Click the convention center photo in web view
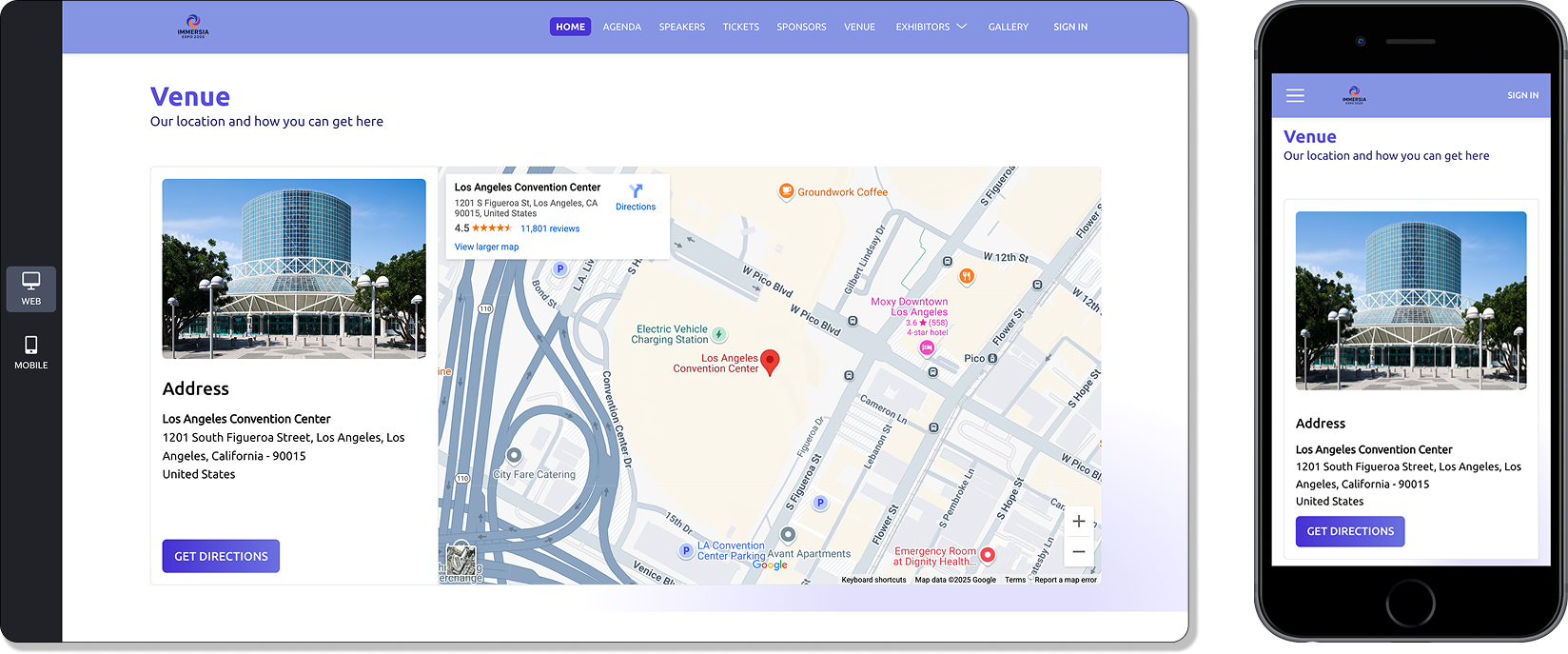 click(294, 268)
